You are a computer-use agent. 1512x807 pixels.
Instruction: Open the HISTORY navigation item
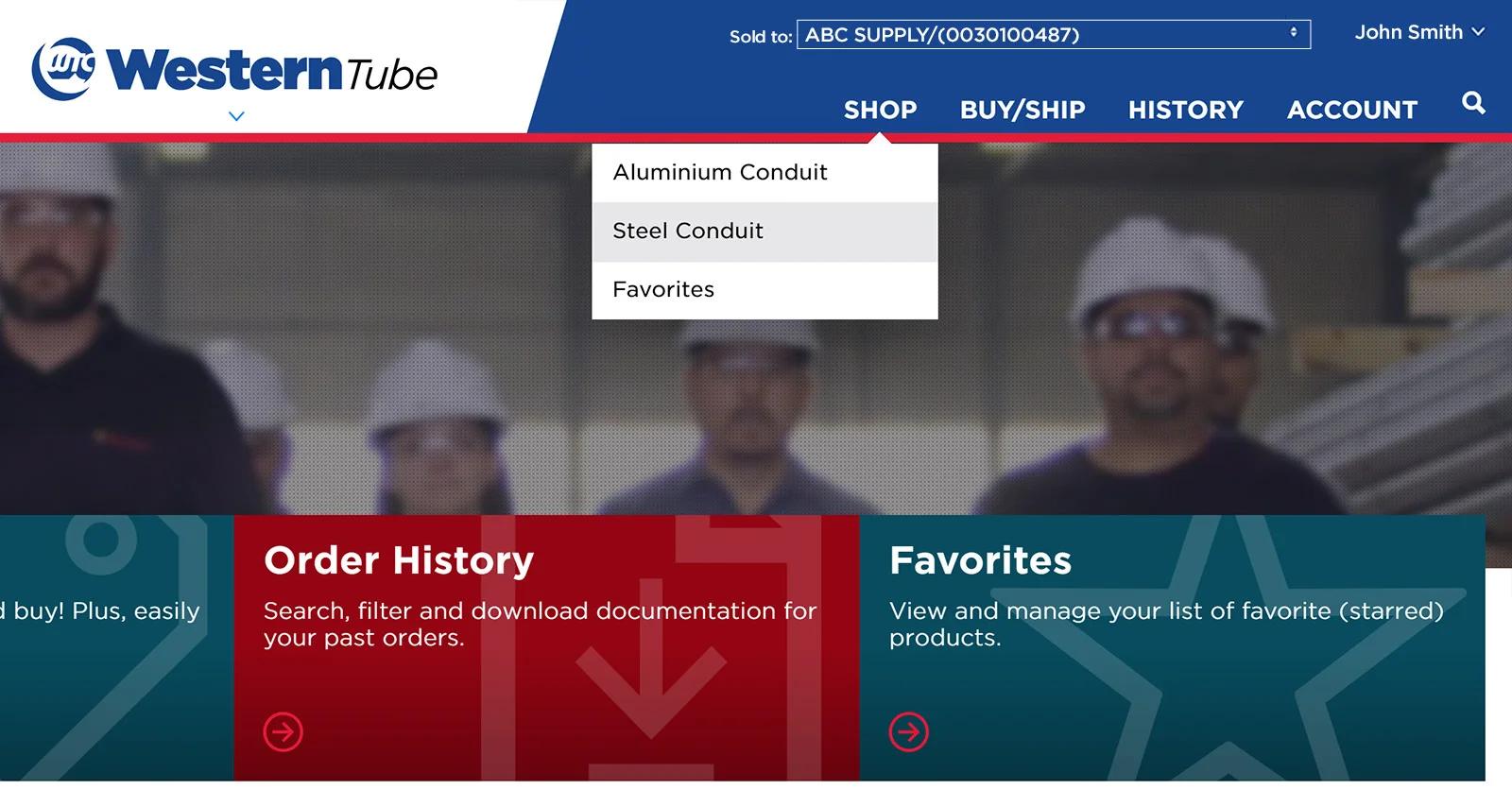coord(1185,110)
